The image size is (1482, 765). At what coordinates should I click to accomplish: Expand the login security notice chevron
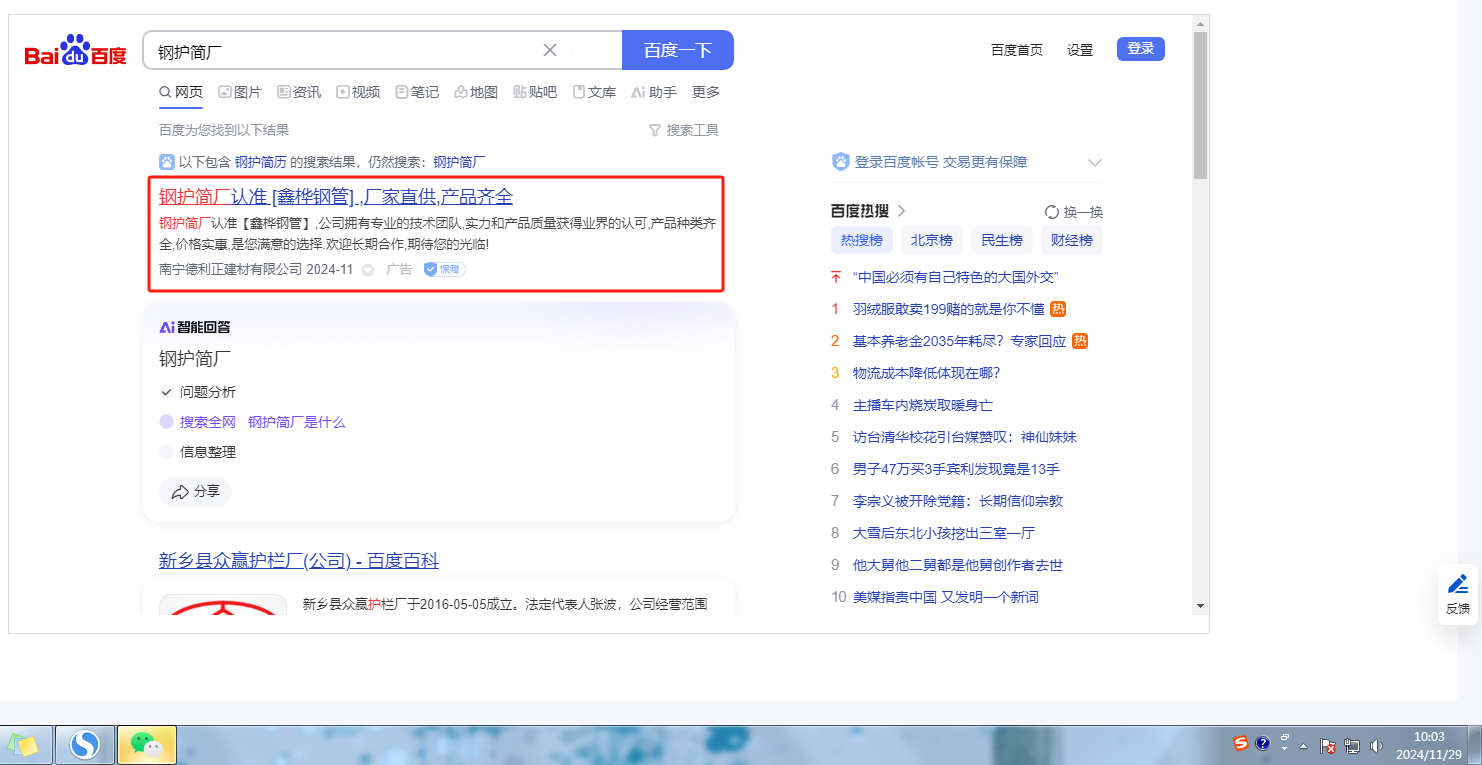(x=1095, y=163)
